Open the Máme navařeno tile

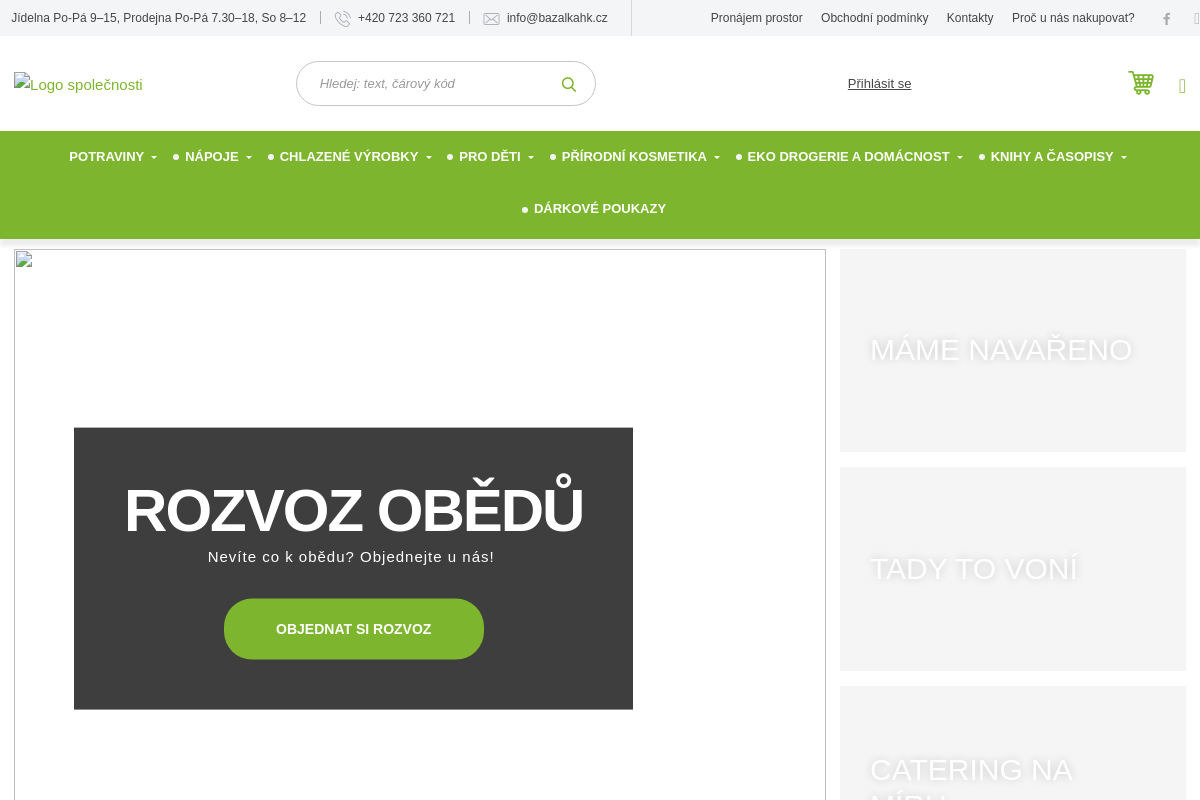coord(1013,350)
